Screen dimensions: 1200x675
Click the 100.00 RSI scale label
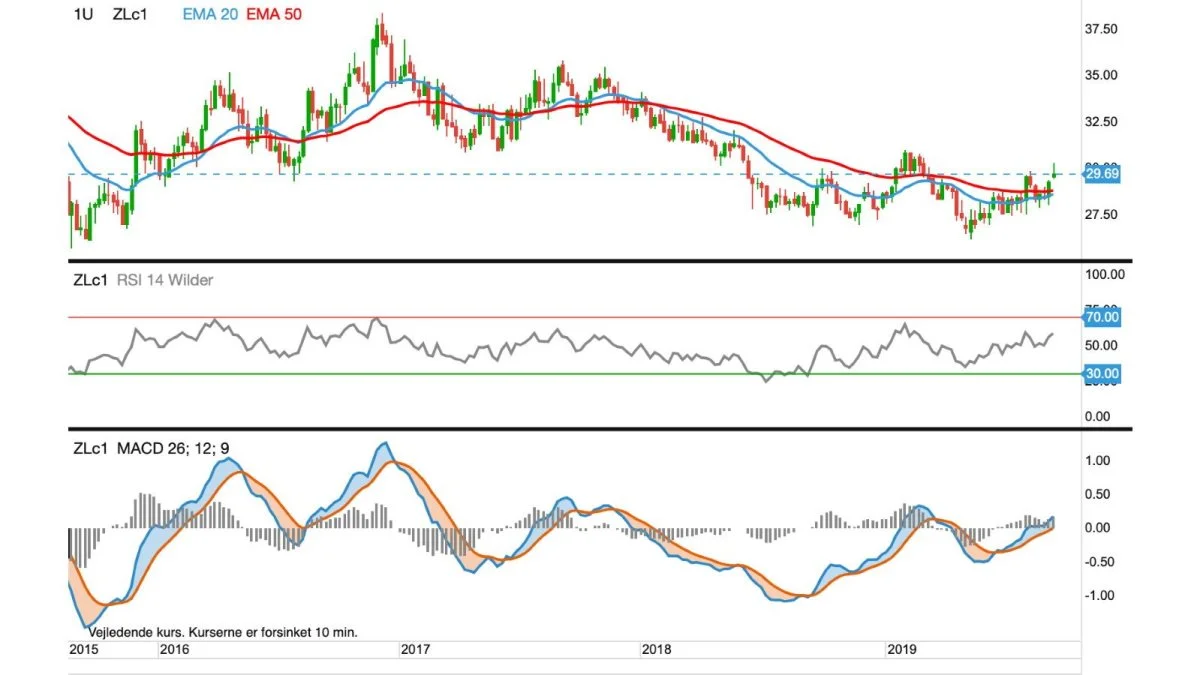1106,274
